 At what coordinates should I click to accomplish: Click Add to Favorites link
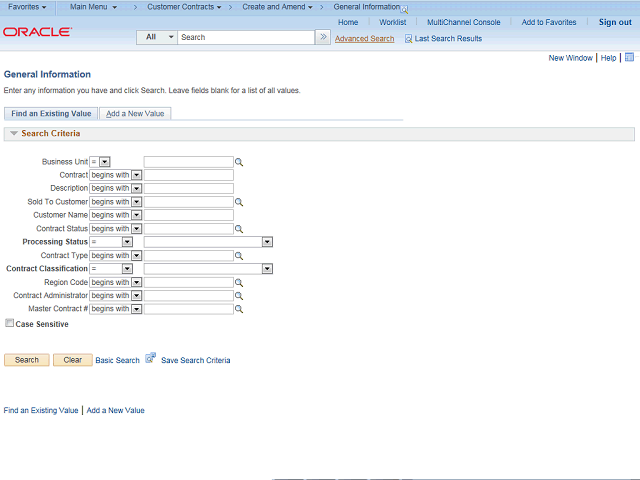pyautogui.click(x=549, y=22)
